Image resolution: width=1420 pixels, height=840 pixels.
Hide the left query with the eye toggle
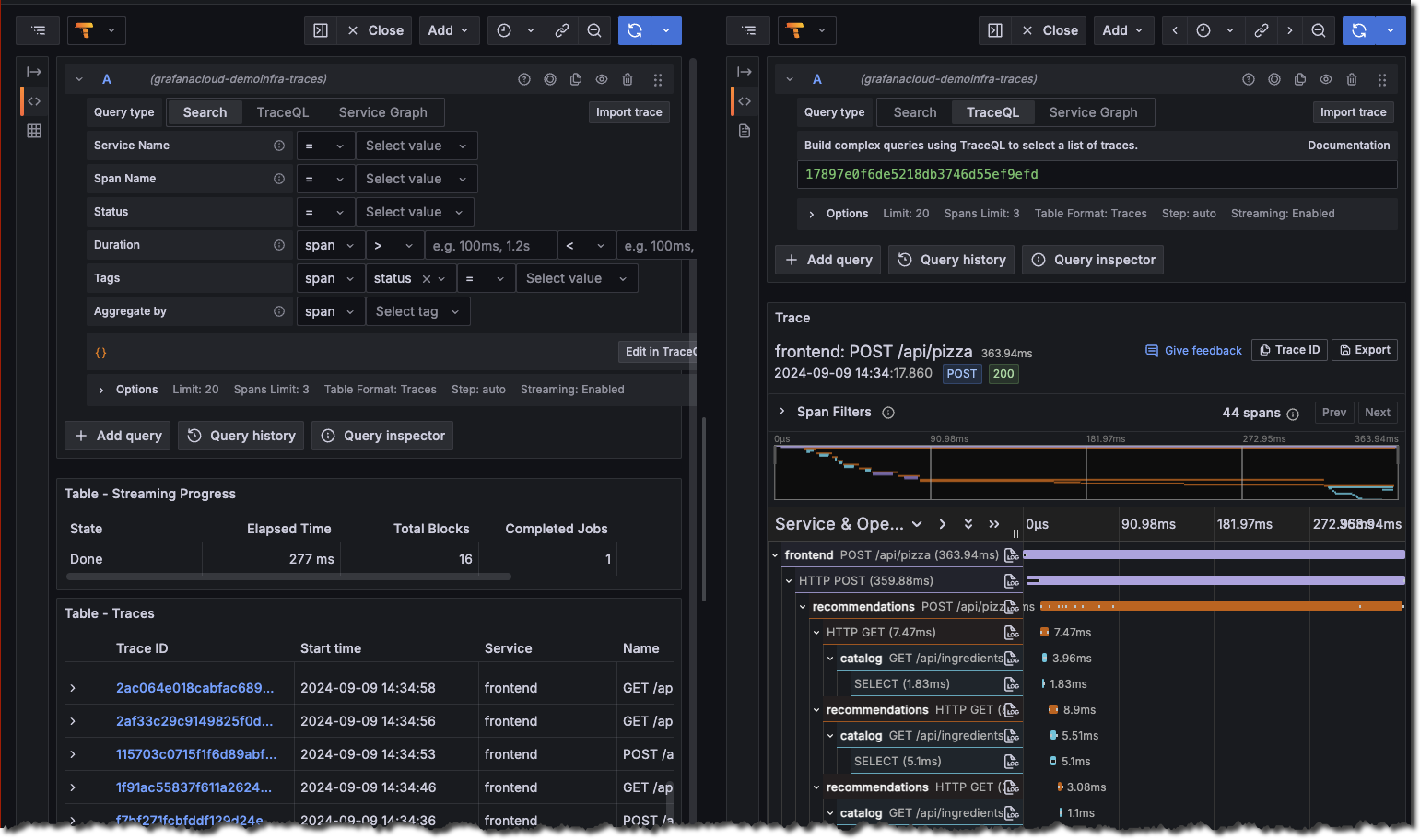(x=602, y=79)
